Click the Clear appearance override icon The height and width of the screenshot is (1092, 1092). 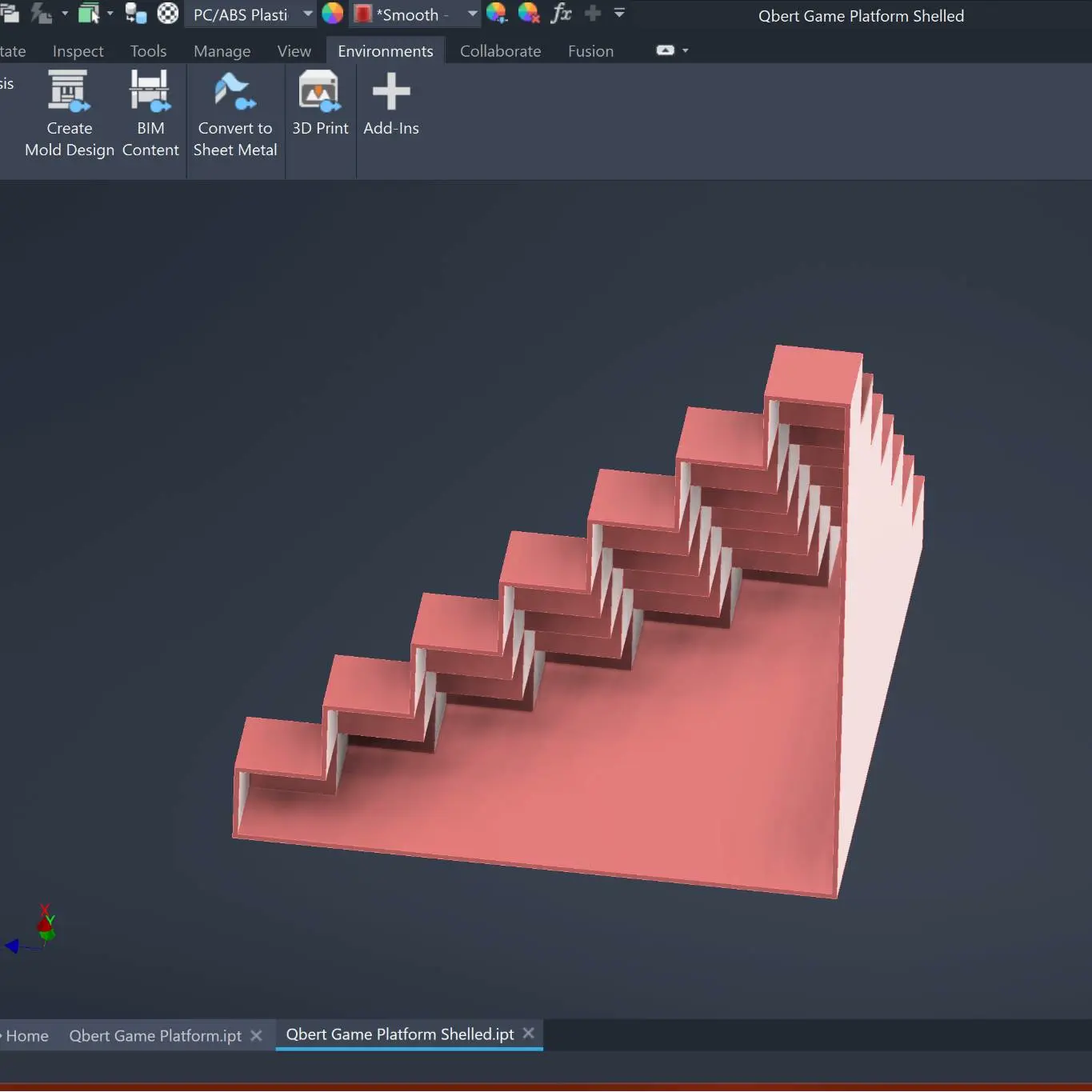[529, 14]
